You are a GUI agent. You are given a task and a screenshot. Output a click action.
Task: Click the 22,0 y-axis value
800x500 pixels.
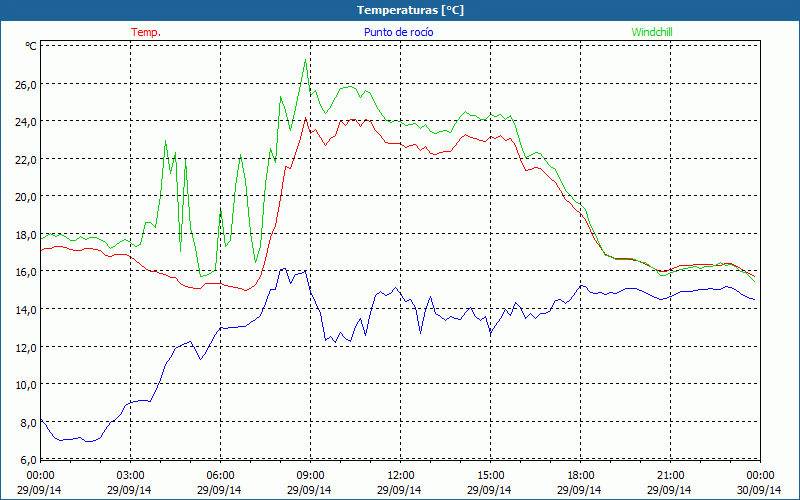[26, 159]
